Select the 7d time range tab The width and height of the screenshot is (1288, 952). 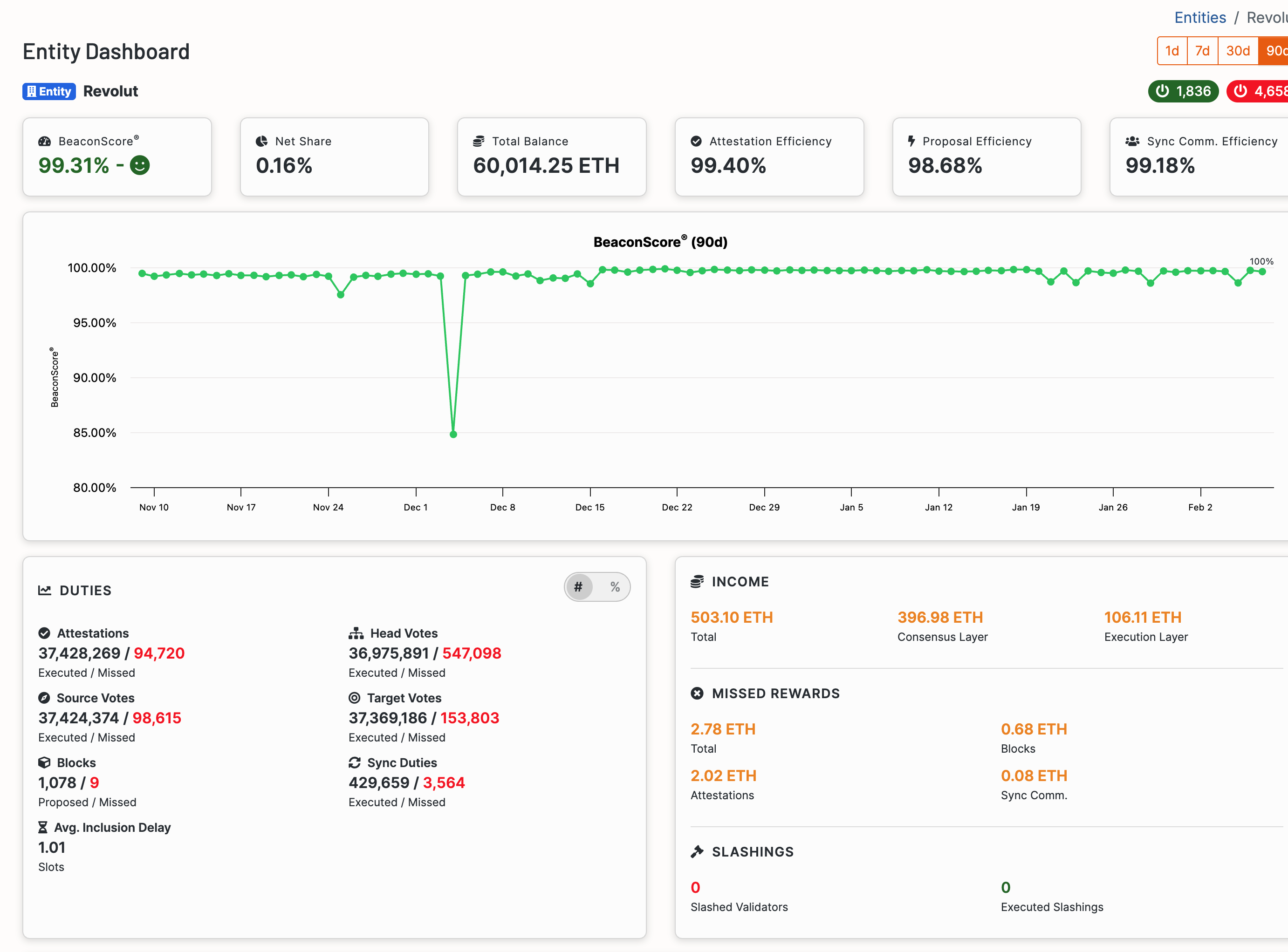1202,51
